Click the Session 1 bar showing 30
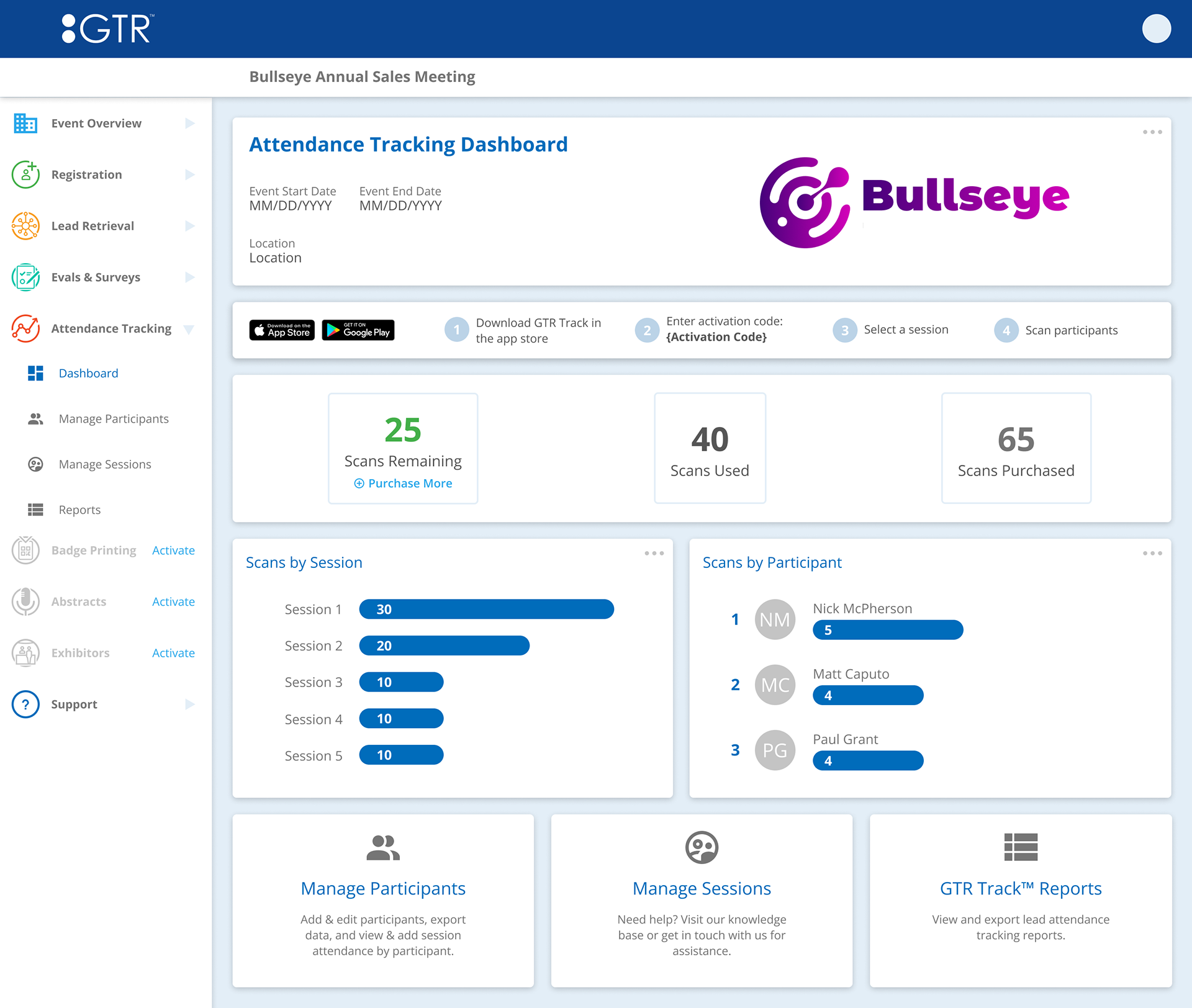The height and width of the screenshot is (1008, 1192). (x=486, y=610)
